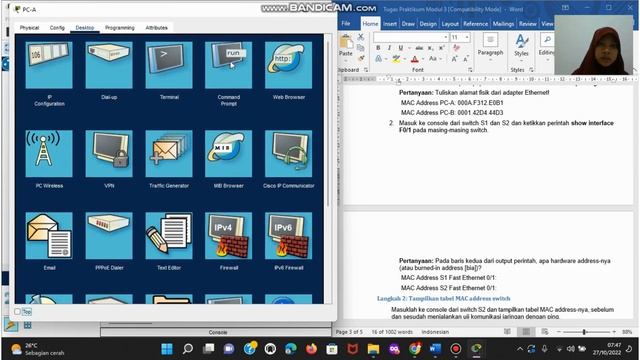The image size is (640, 360).
Task: Click the Console tab below PC-A window
Action: tap(218, 332)
